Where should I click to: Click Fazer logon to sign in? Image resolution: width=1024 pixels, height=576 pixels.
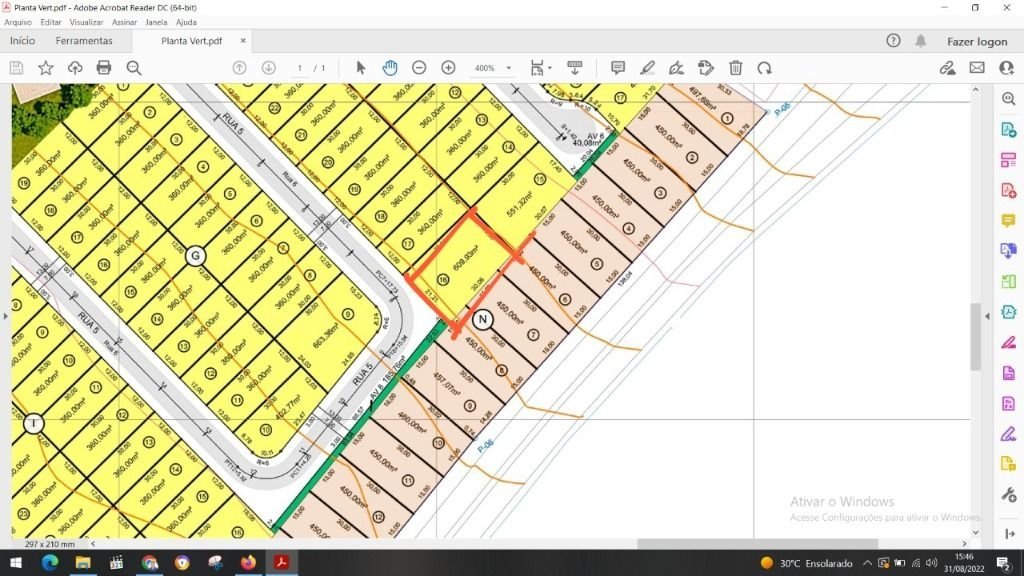pos(977,41)
